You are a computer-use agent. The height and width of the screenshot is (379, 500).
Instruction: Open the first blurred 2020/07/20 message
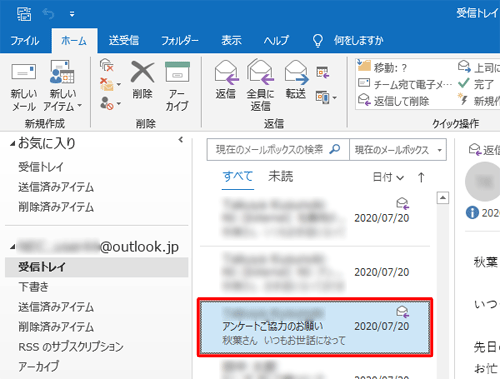click(315, 218)
